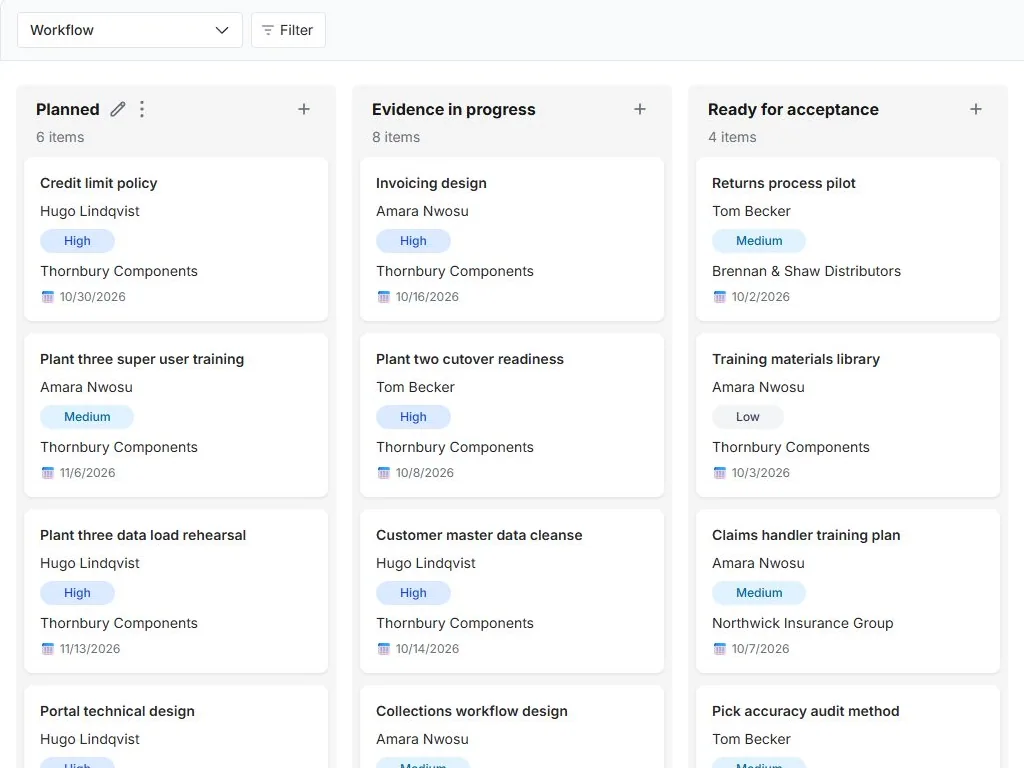1024x768 pixels.
Task: Open the Plant three super user training card
Action: pos(176,415)
